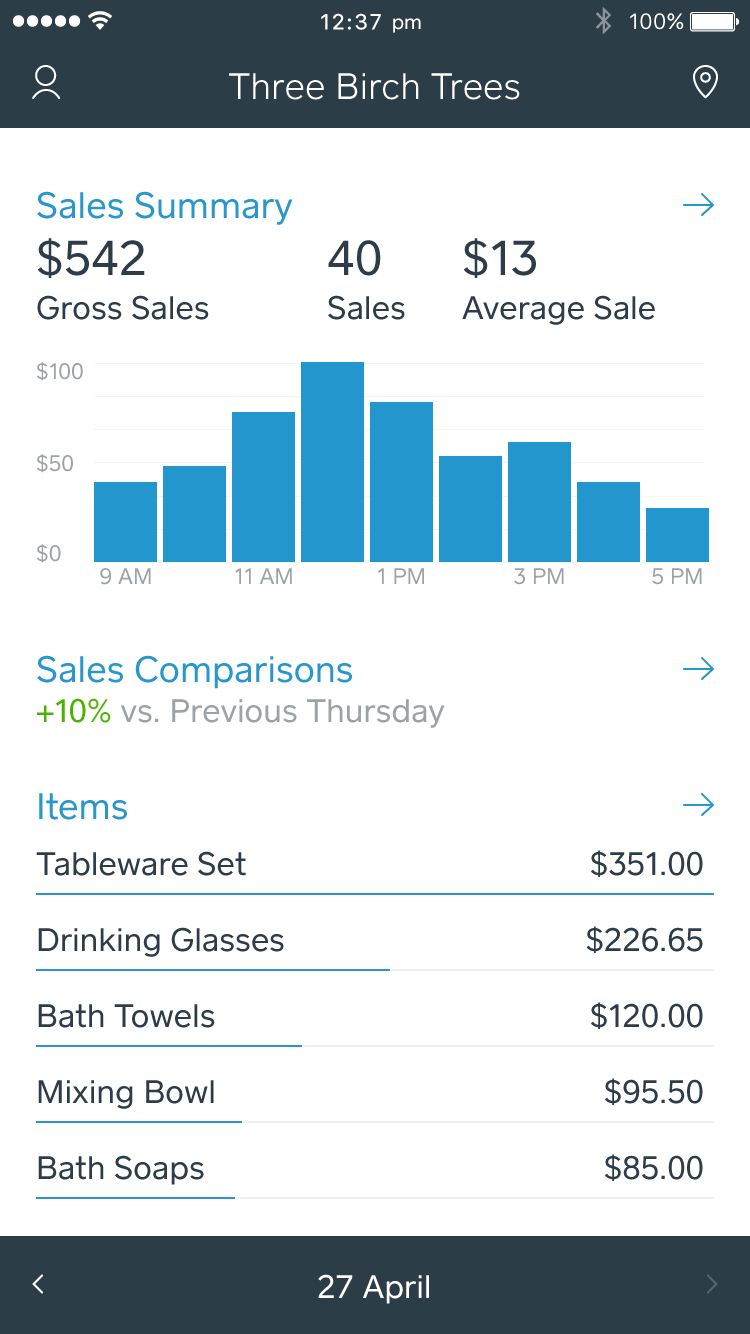The width and height of the screenshot is (750, 1334).
Task: Open the Sales Summary section heading
Action: (x=163, y=206)
